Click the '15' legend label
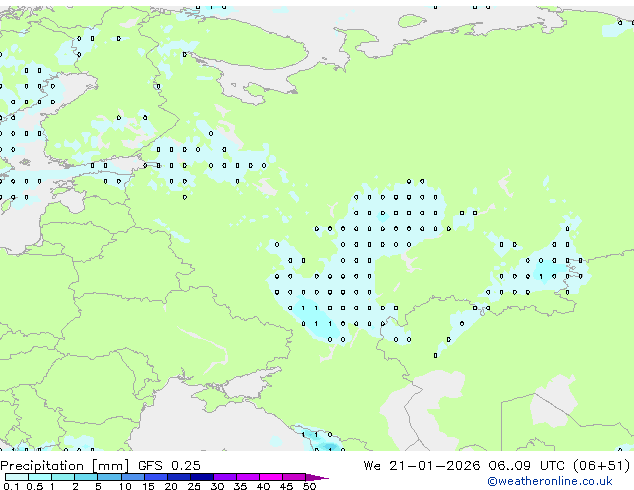The height and width of the screenshot is (490, 634). point(148,486)
